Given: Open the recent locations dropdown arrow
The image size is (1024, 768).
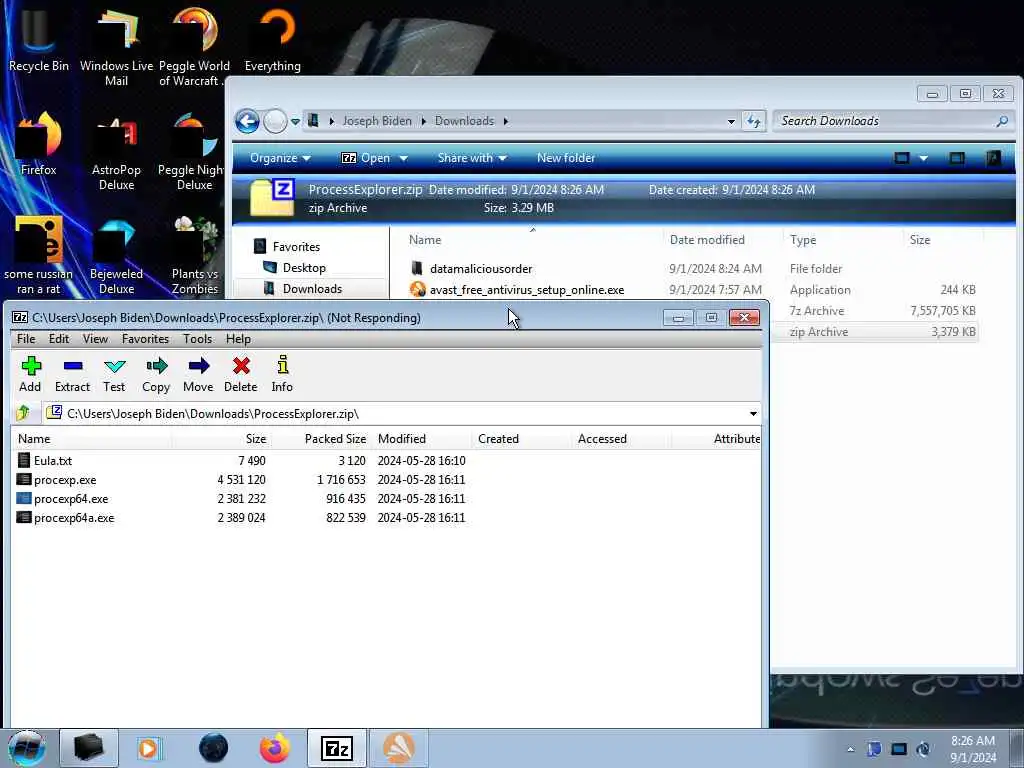Looking at the screenshot, I should pyautogui.click(x=295, y=121).
